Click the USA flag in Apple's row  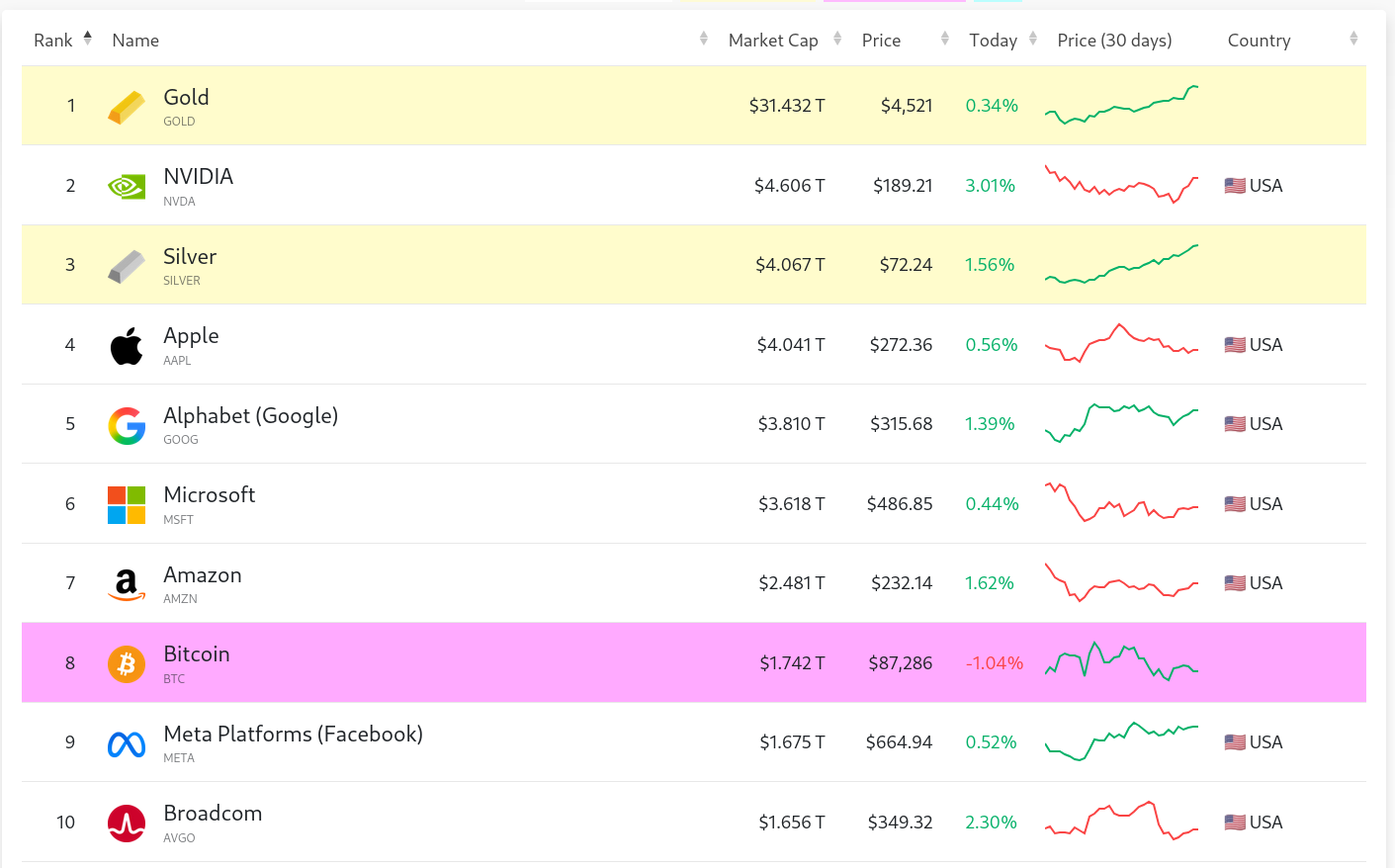[x=1235, y=345]
